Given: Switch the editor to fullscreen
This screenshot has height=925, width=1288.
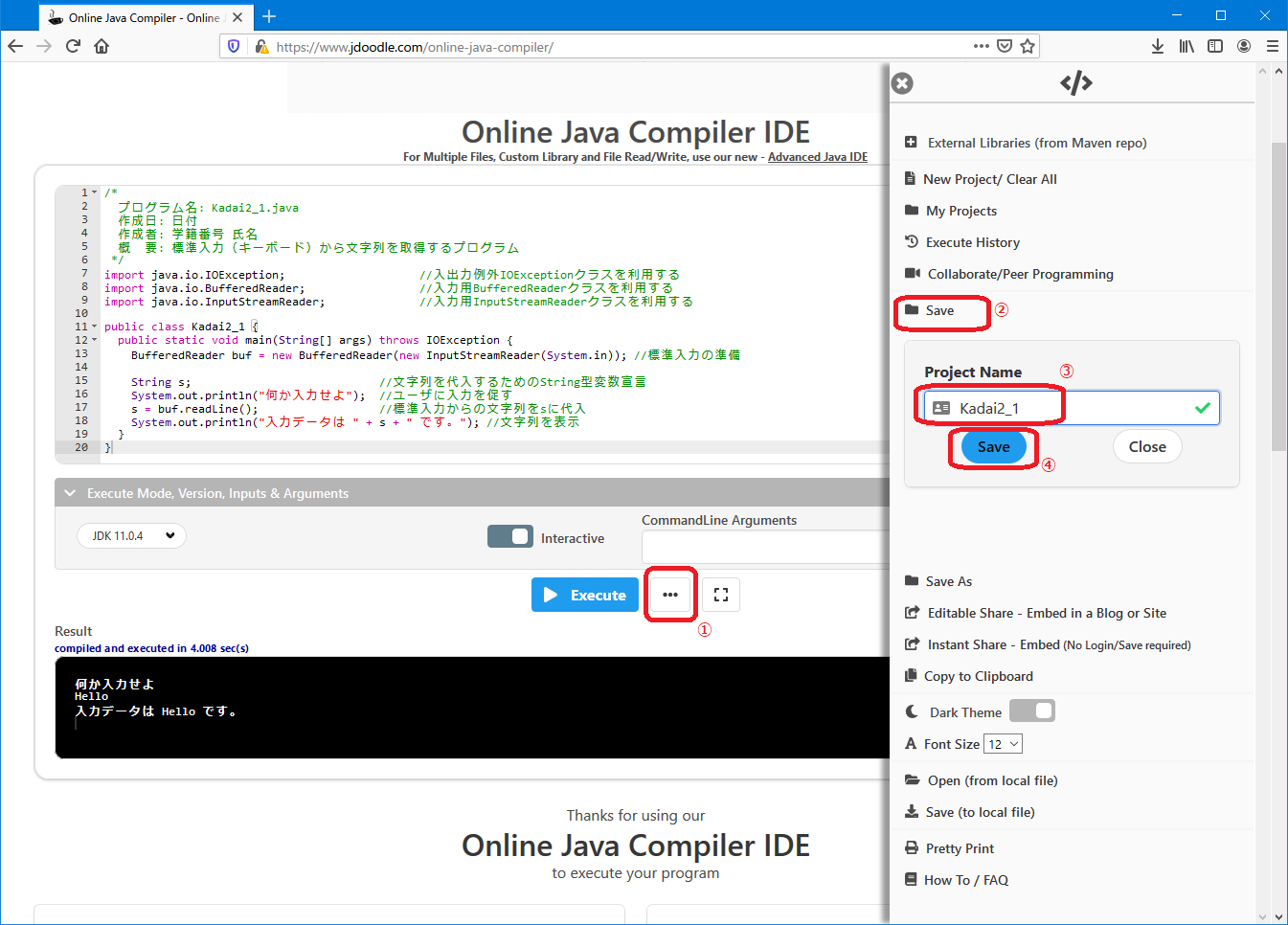Looking at the screenshot, I should [721, 595].
